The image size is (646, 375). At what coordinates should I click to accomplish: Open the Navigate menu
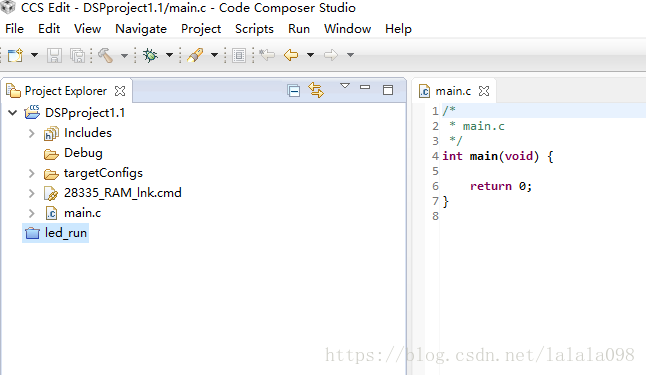click(x=141, y=29)
